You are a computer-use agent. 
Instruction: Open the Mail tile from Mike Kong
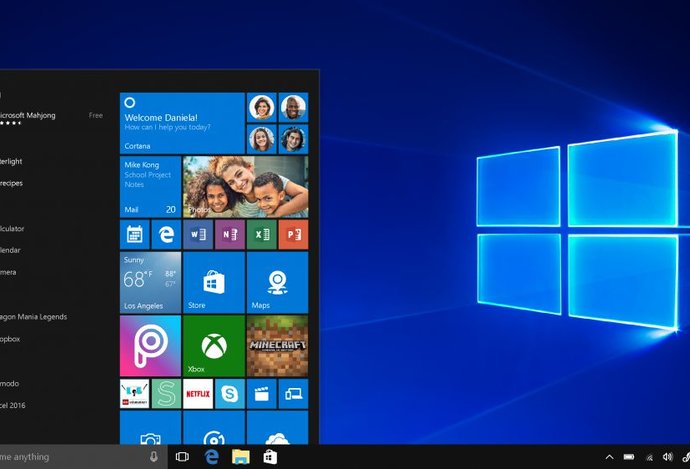tap(150, 186)
